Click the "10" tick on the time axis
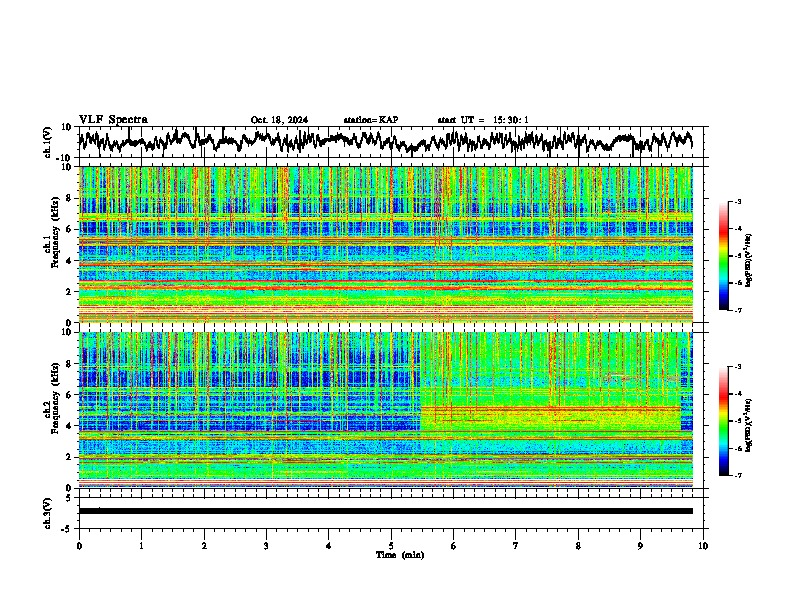 coord(703,546)
